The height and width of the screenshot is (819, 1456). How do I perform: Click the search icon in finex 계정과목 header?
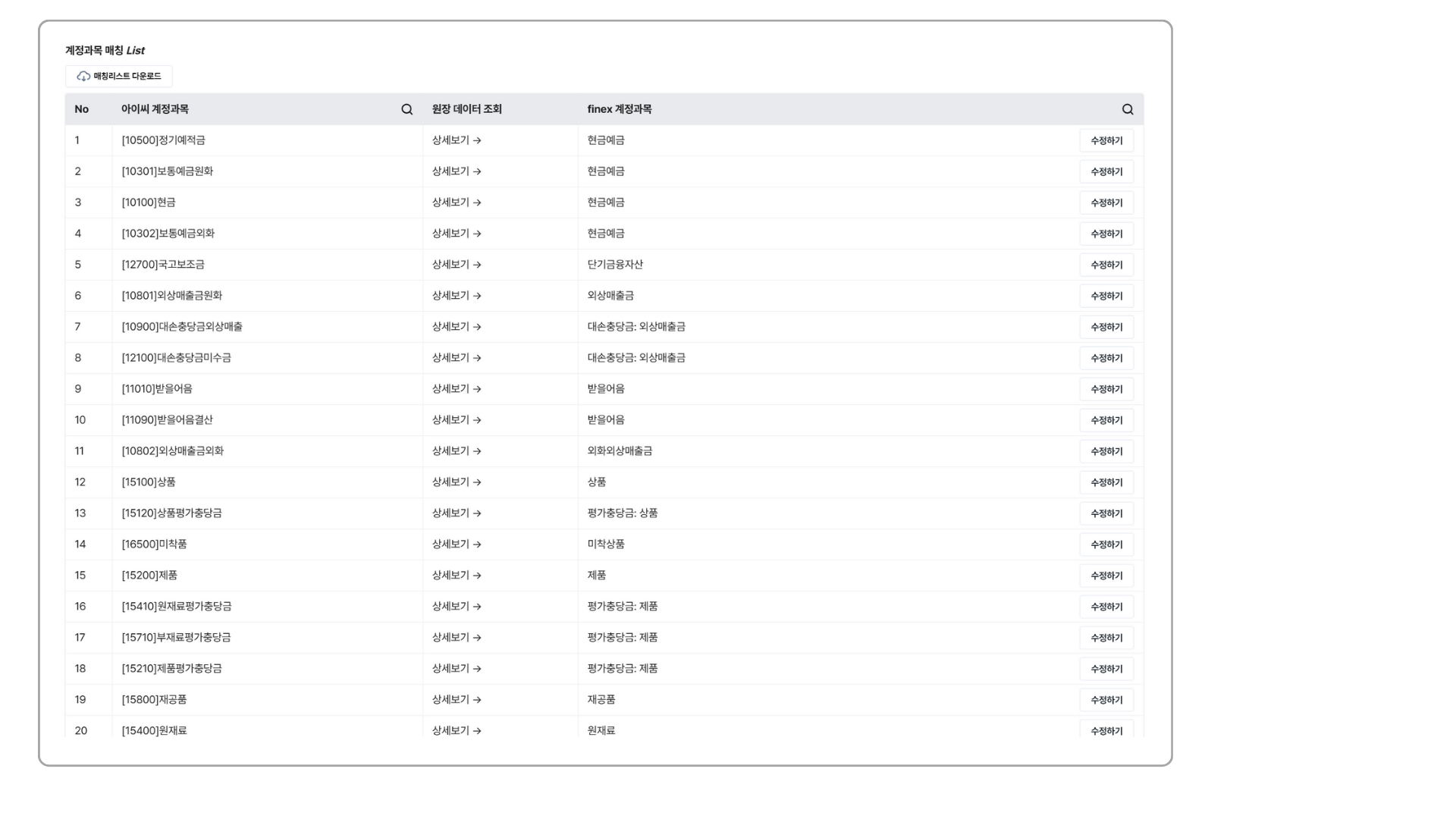pos(1128,109)
